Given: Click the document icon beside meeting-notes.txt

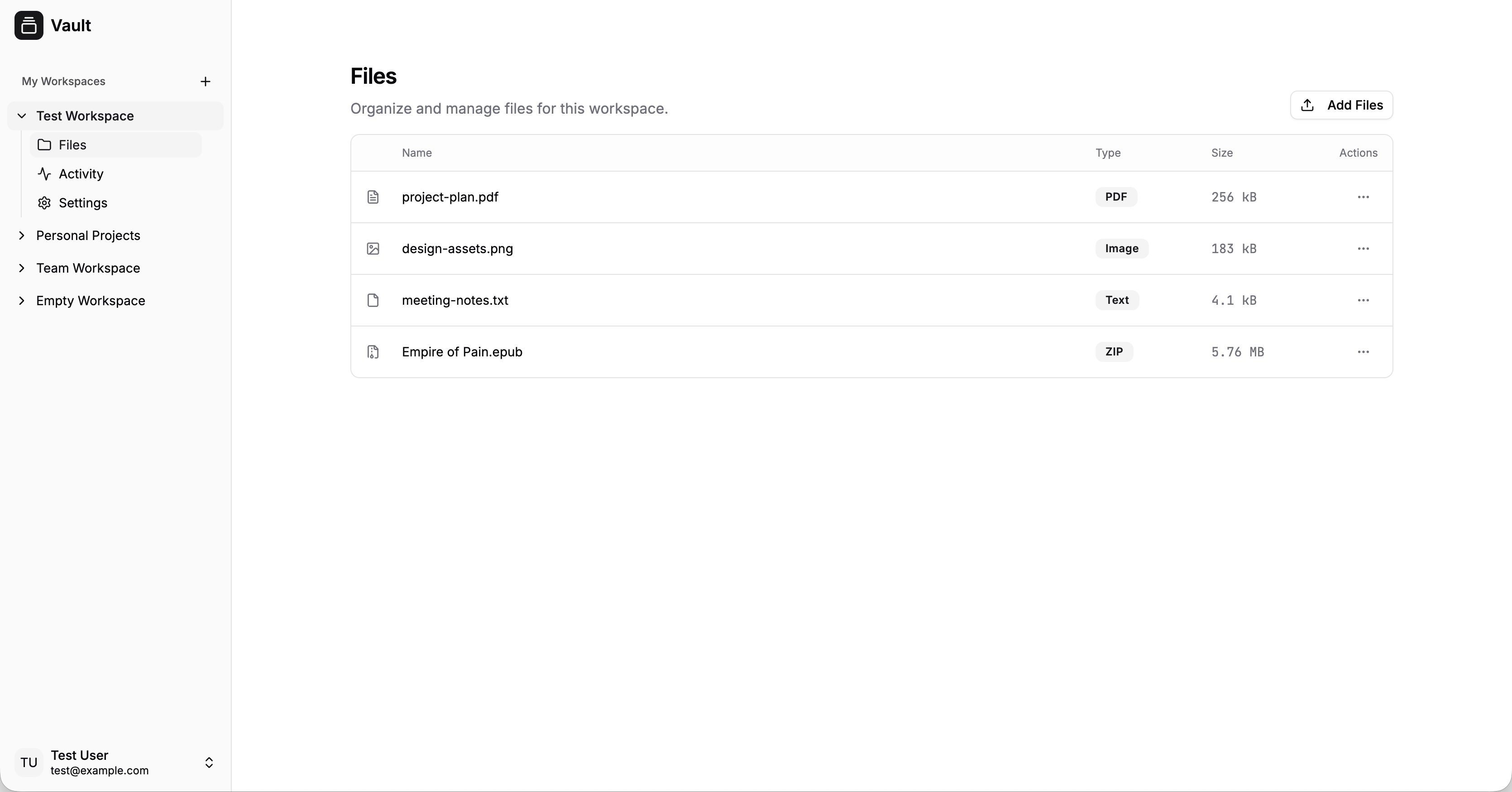Looking at the screenshot, I should [x=373, y=301].
